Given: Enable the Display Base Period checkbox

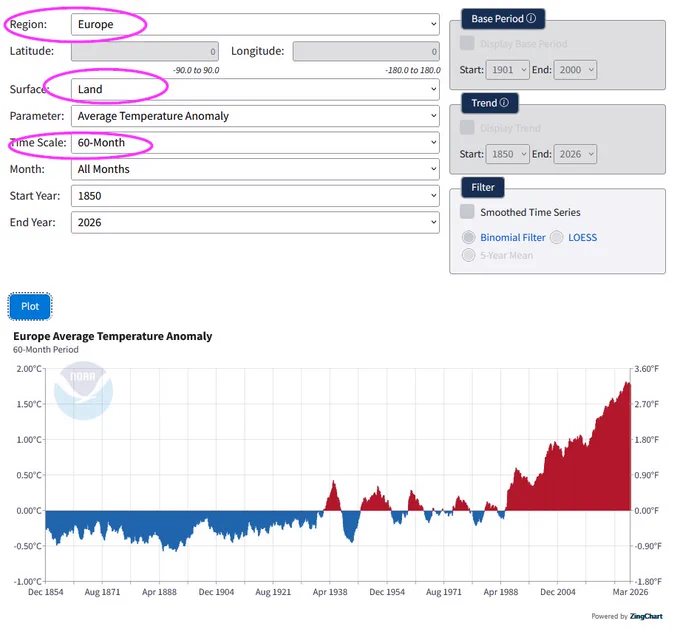Looking at the screenshot, I should 467,43.
